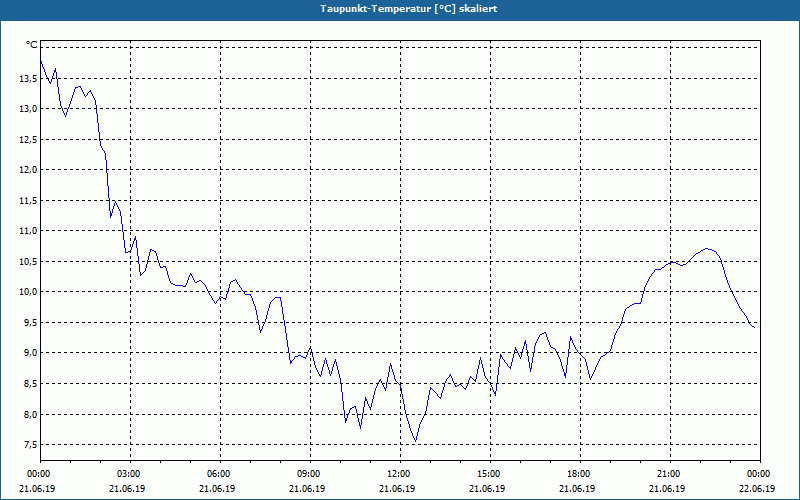800x500 pixels.
Task: Select the '9,0' y-axis label
Action: point(30,353)
